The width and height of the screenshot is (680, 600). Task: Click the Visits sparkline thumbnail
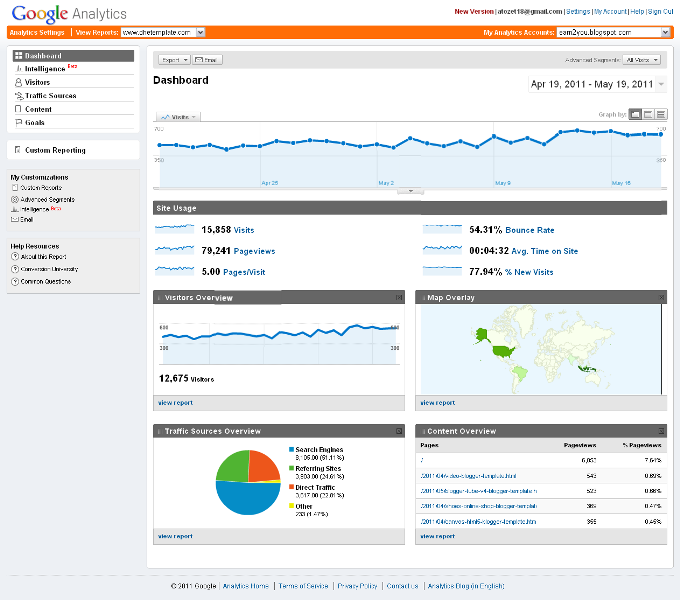[174, 228]
